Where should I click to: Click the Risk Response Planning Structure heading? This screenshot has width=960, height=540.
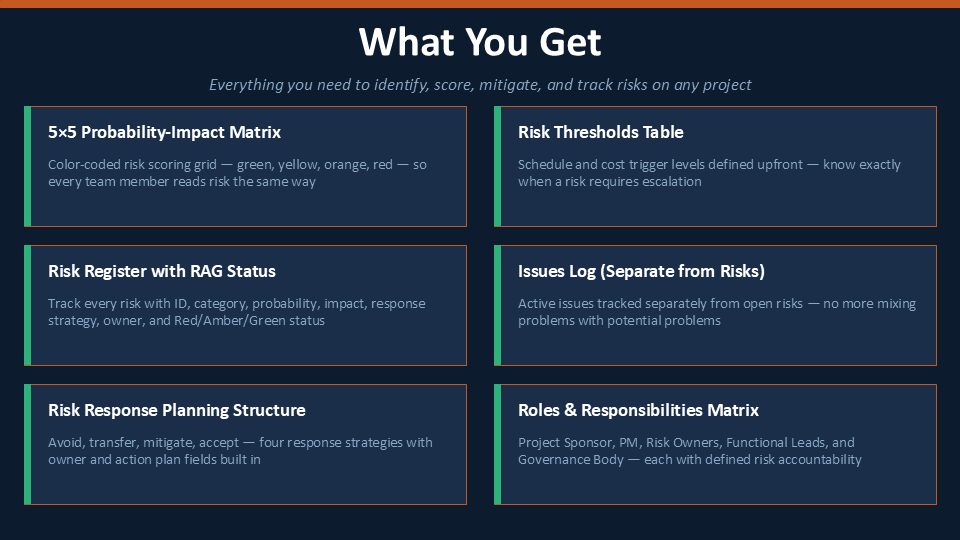point(176,410)
